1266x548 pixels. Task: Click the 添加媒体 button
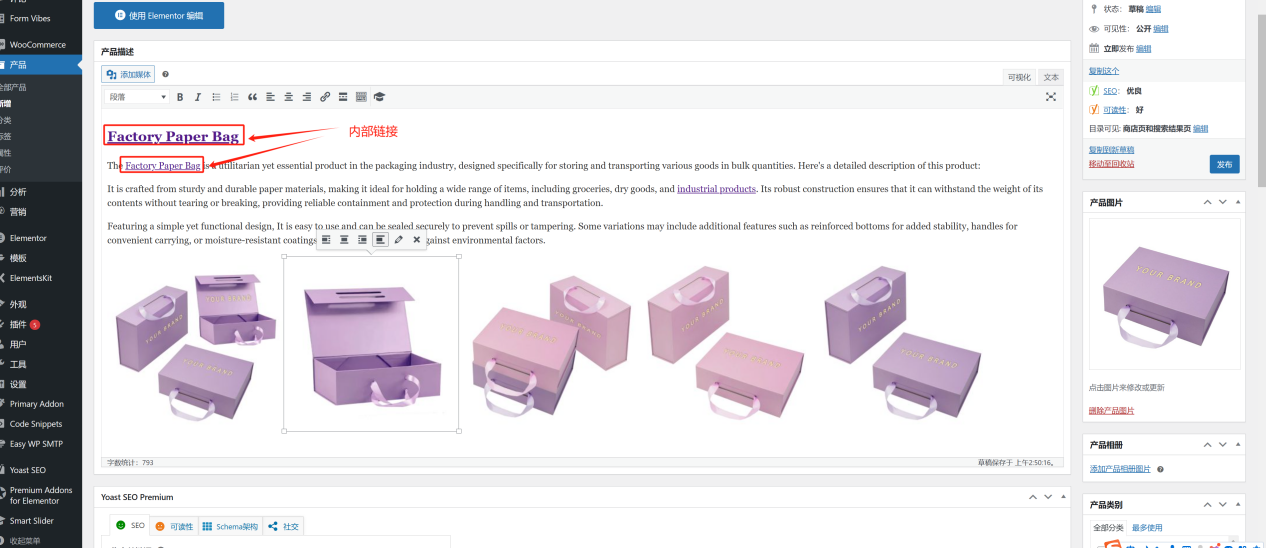pyautogui.click(x=128, y=74)
